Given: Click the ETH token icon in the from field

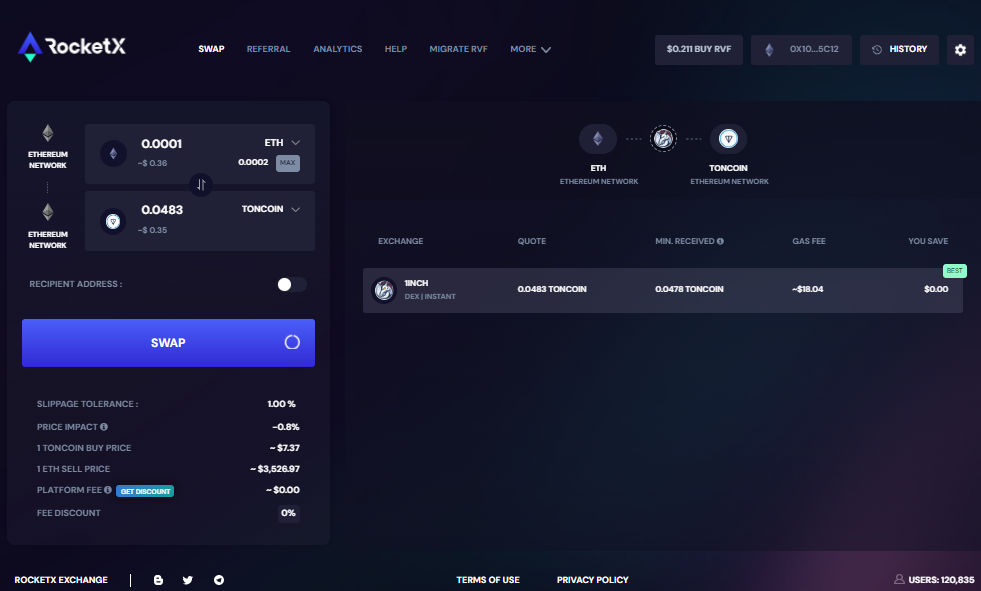Looking at the screenshot, I should [113, 153].
